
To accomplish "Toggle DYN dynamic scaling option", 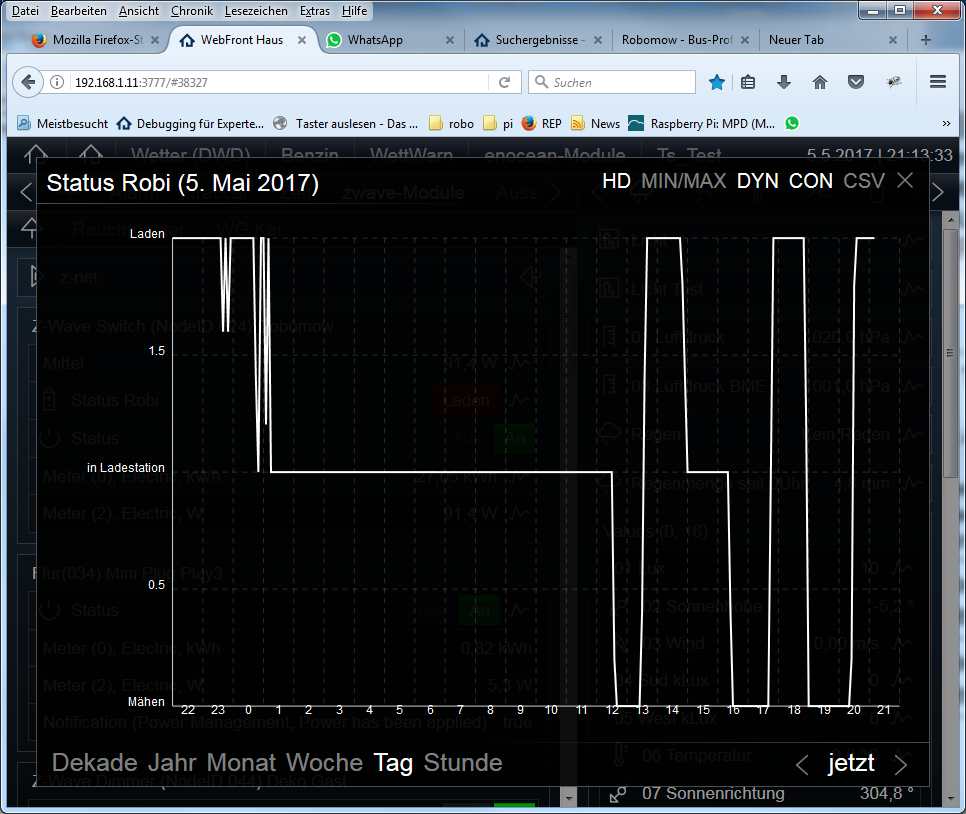I will pyautogui.click(x=757, y=181).
